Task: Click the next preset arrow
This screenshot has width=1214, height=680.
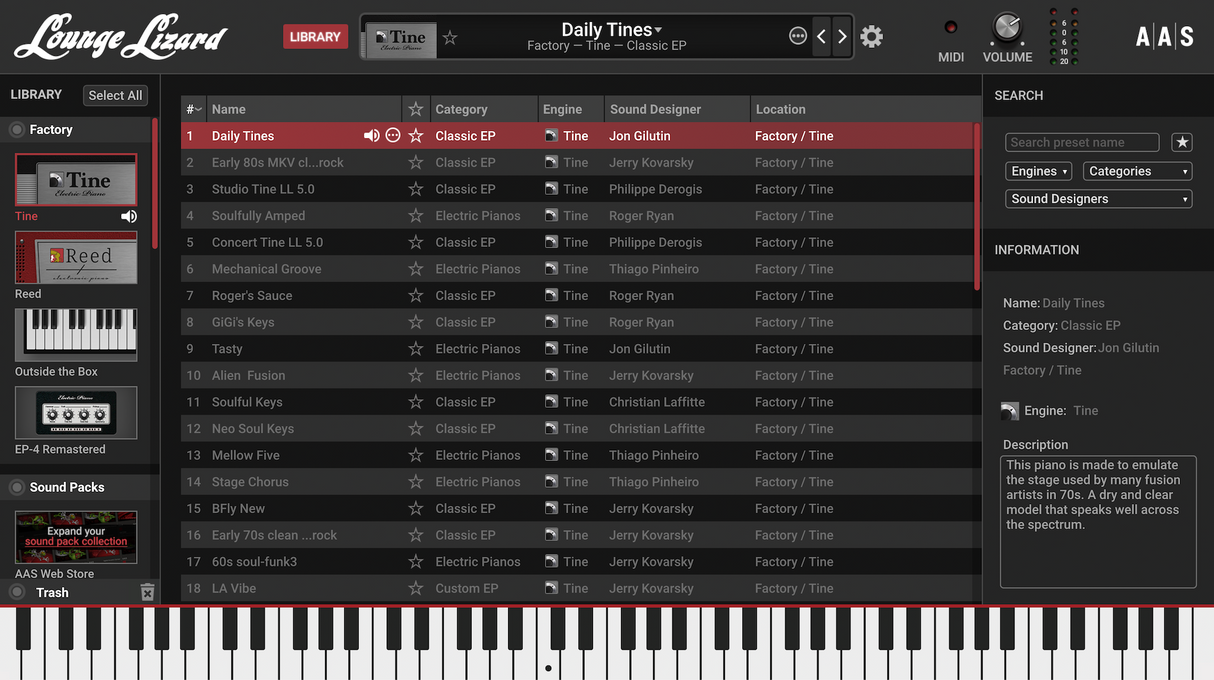Action: click(842, 37)
